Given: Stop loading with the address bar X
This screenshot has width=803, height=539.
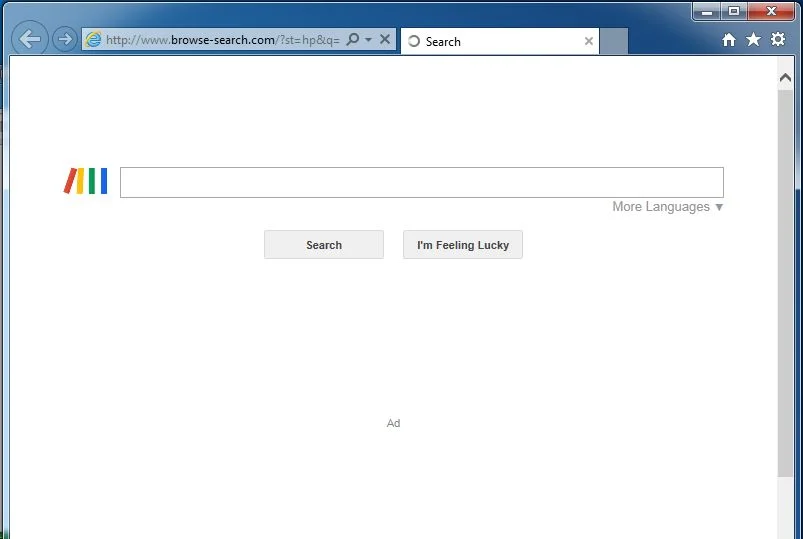Looking at the screenshot, I should pyautogui.click(x=385, y=39).
